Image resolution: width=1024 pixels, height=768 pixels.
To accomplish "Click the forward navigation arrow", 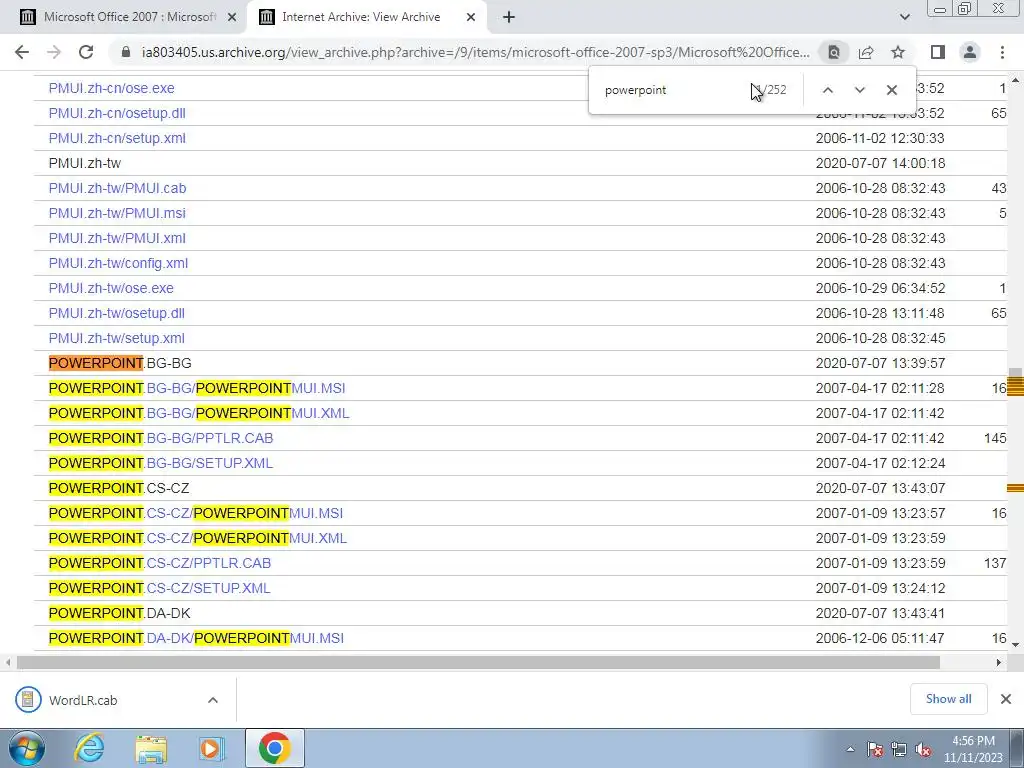I will [x=54, y=52].
